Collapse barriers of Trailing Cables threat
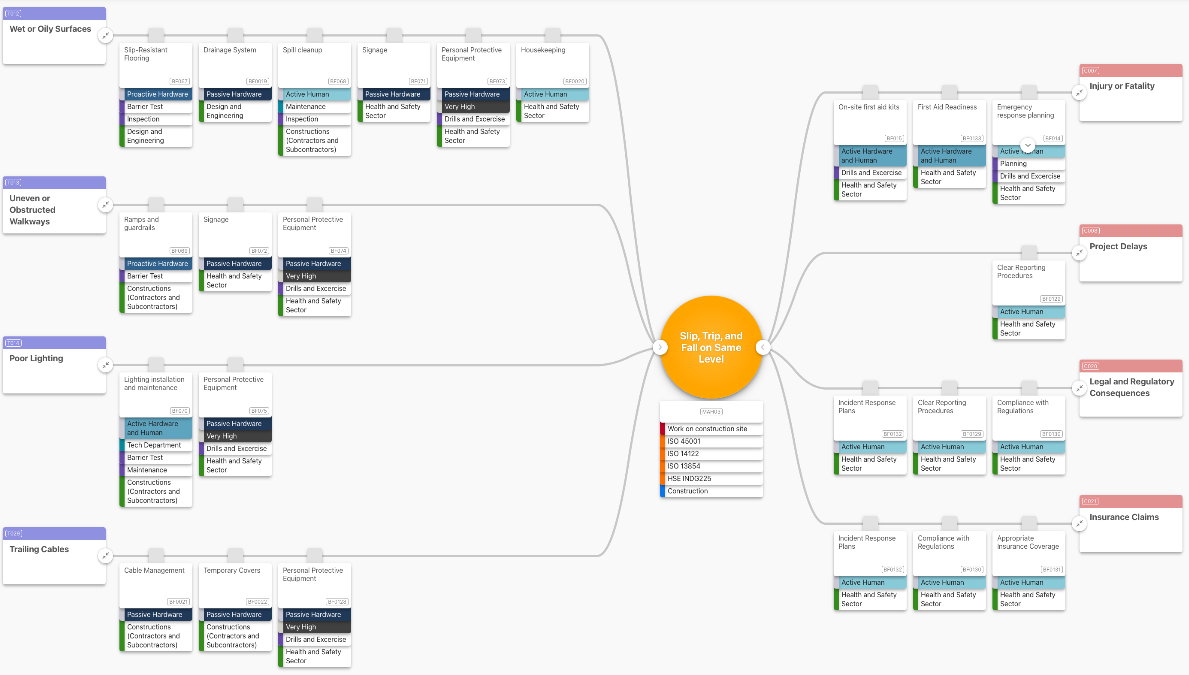 [106, 556]
